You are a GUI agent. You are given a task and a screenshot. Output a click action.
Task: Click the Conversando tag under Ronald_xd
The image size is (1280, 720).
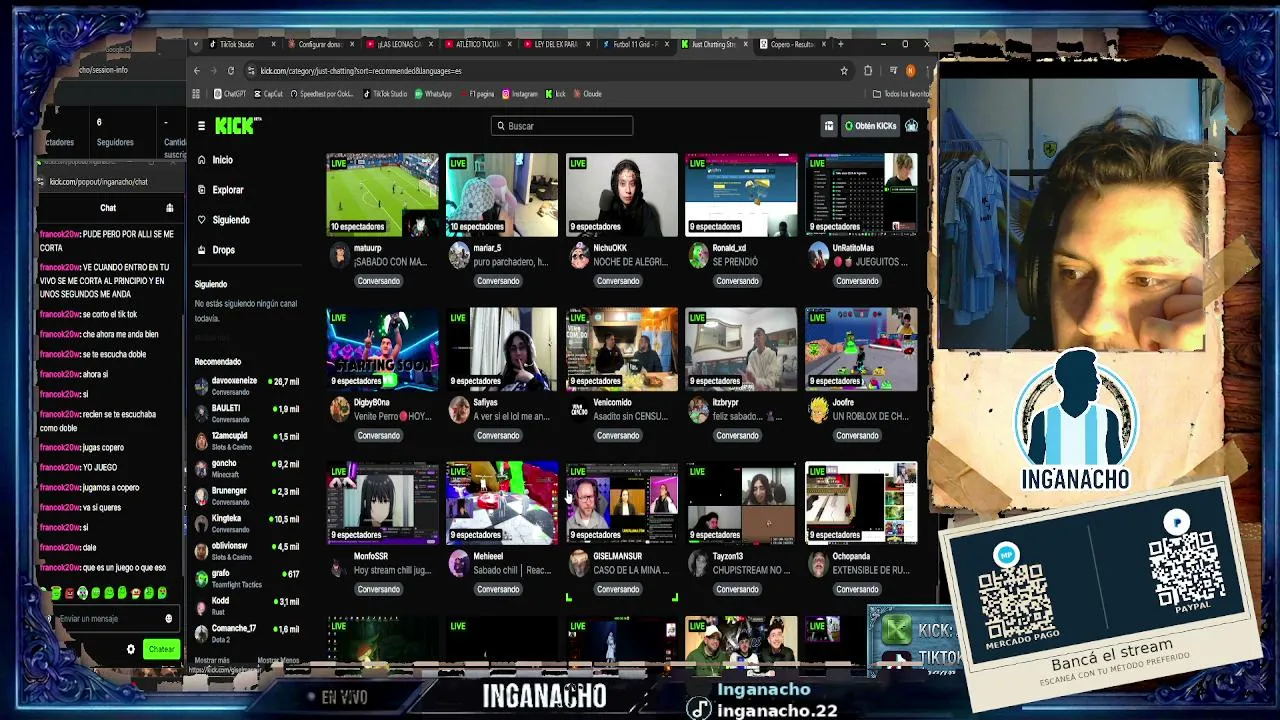[x=737, y=281]
